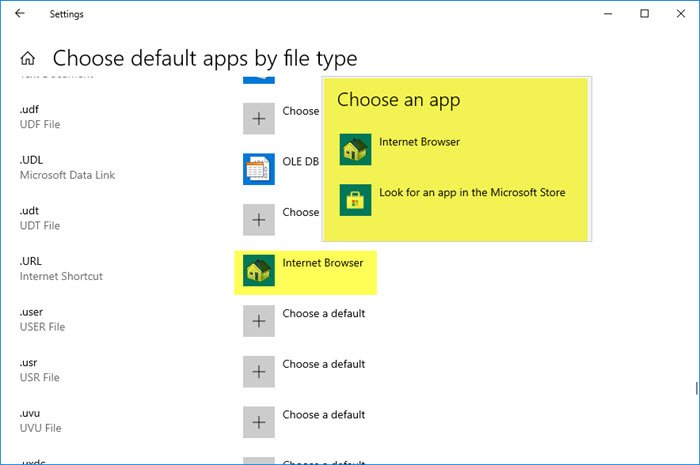Click the plus icon beside .usr

259,372
